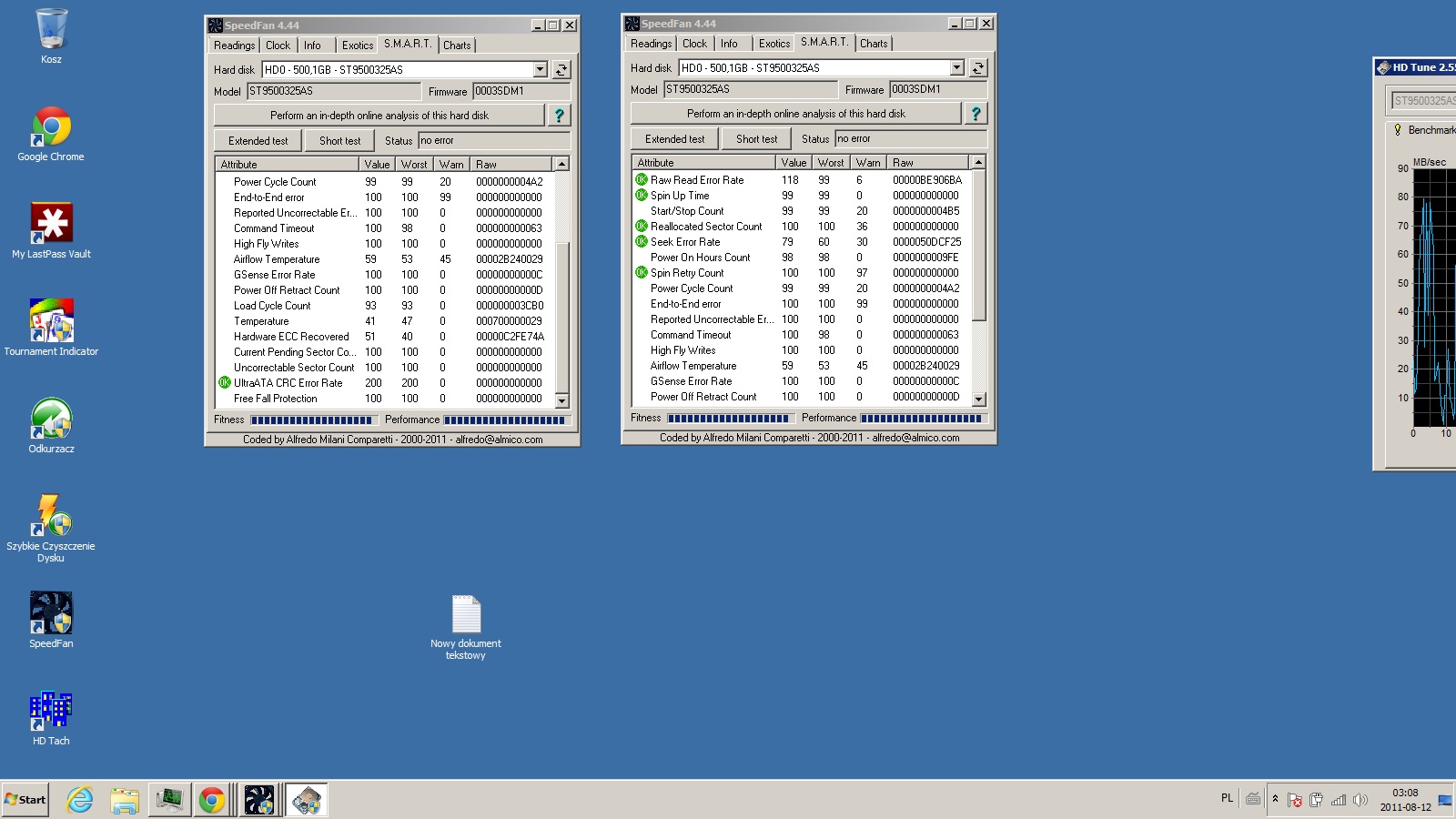Viewport: 1456px width, 819px height.
Task: Select the Hardware ECC Recovered row
Action: coord(386,337)
